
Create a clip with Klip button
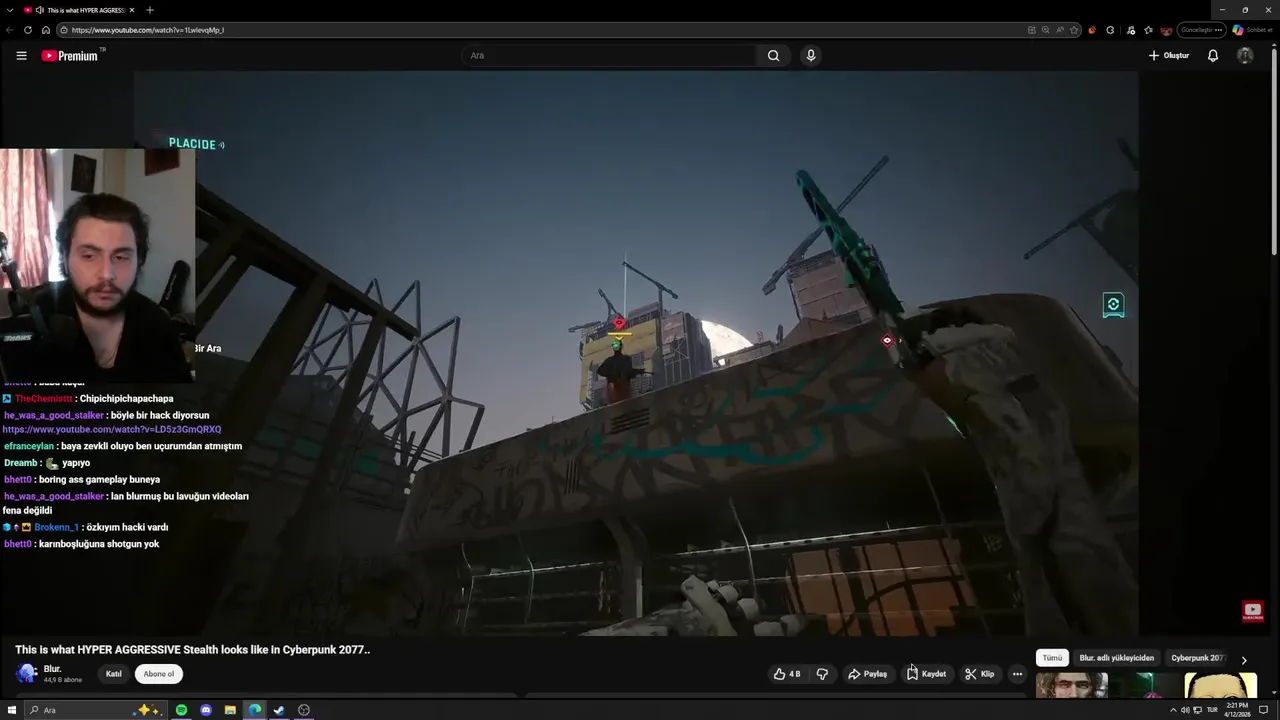point(980,674)
